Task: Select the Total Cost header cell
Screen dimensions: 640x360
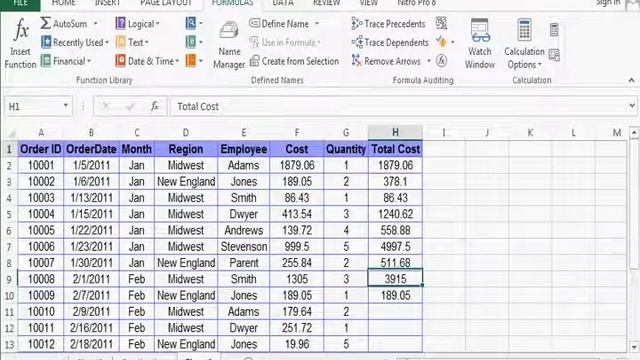Action: tap(395, 149)
